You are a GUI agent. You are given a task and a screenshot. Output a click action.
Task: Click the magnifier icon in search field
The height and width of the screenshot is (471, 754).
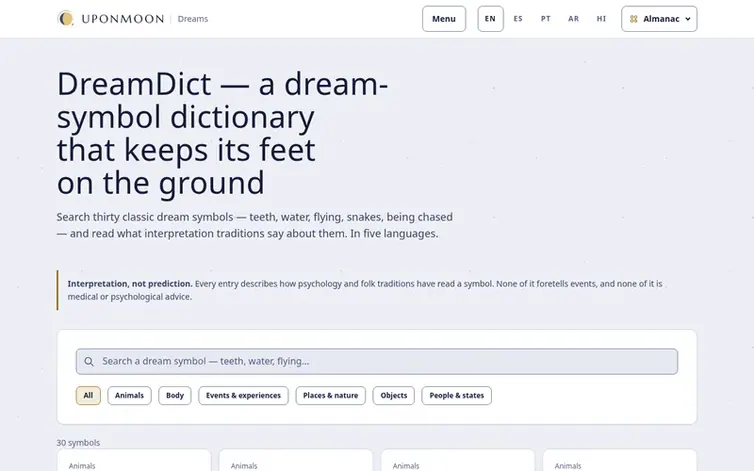pyautogui.click(x=89, y=361)
